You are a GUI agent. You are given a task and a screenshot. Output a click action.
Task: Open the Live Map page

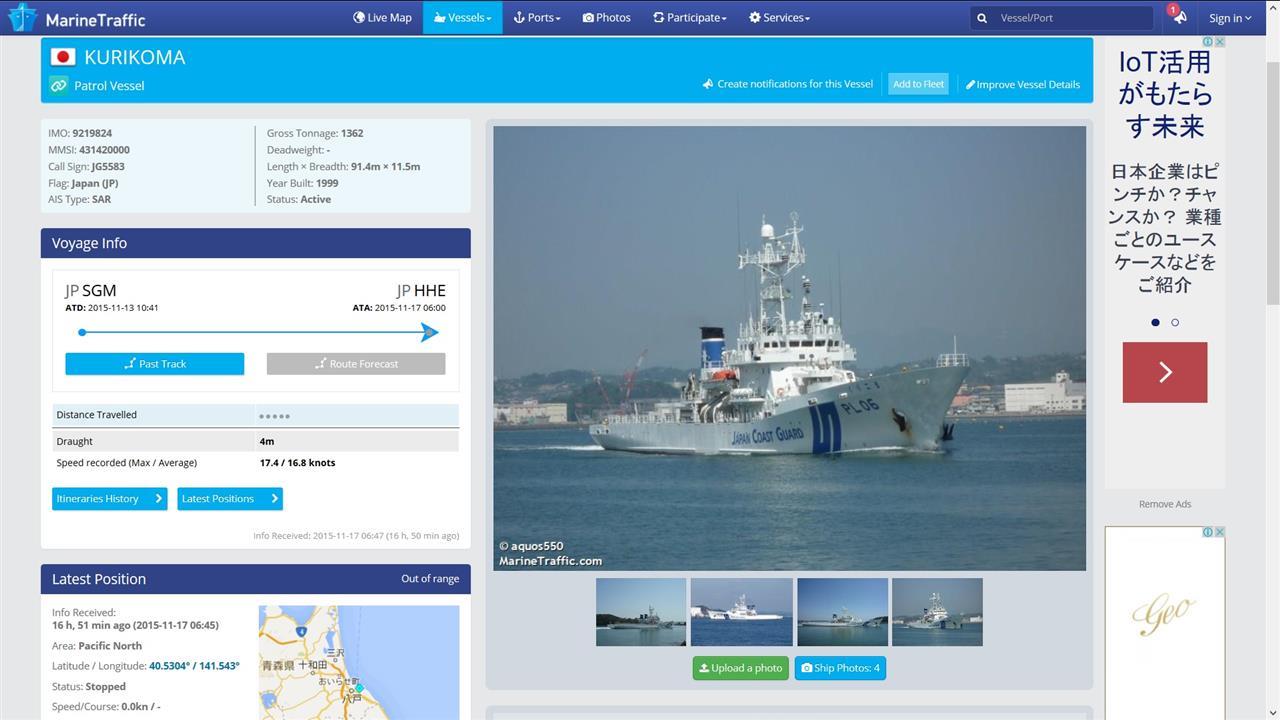tap(382, 17)
